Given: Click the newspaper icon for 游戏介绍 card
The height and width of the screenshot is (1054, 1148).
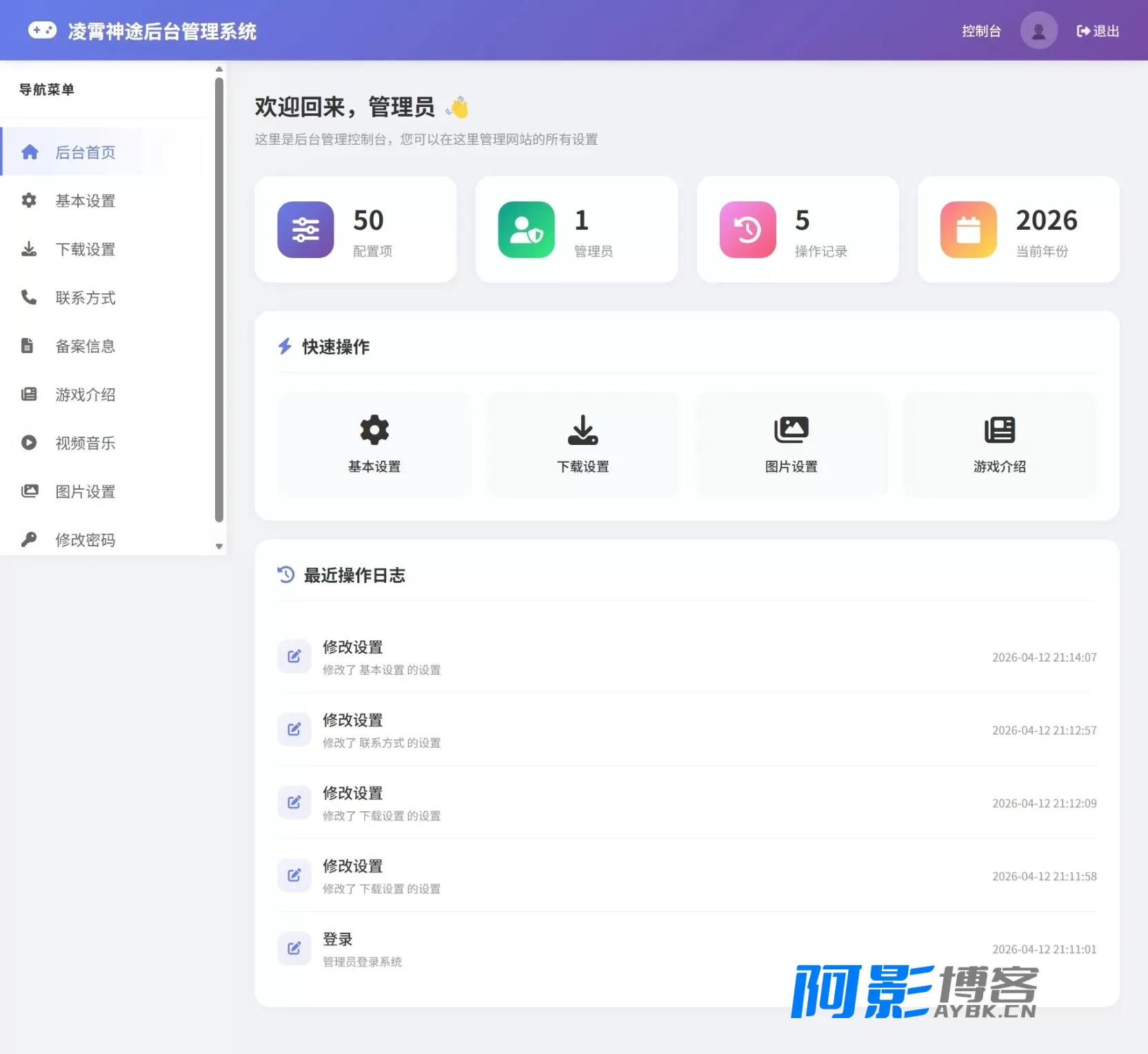Looking at the screenshot, I should tap(999, 430).
